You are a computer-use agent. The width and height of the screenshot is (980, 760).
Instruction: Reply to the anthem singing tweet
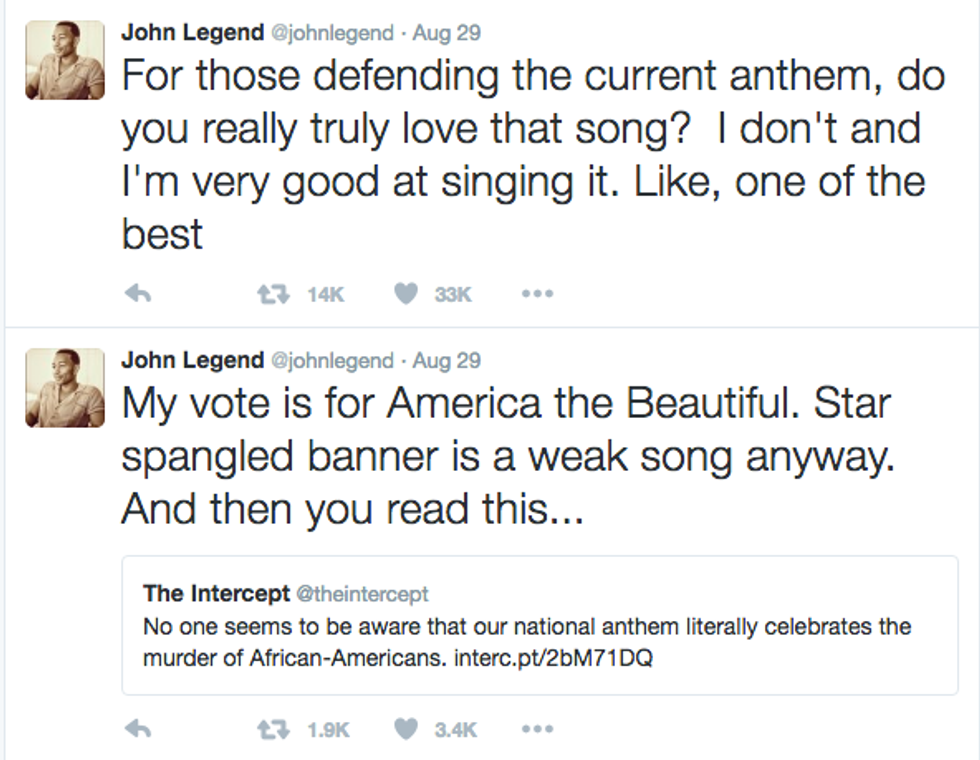[x=136, y=294]
